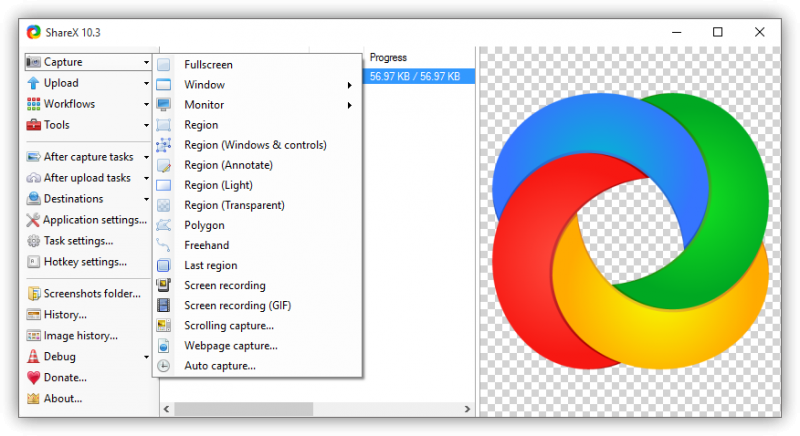
Task: Click the Auto capture clock icon
Action: 163,366
